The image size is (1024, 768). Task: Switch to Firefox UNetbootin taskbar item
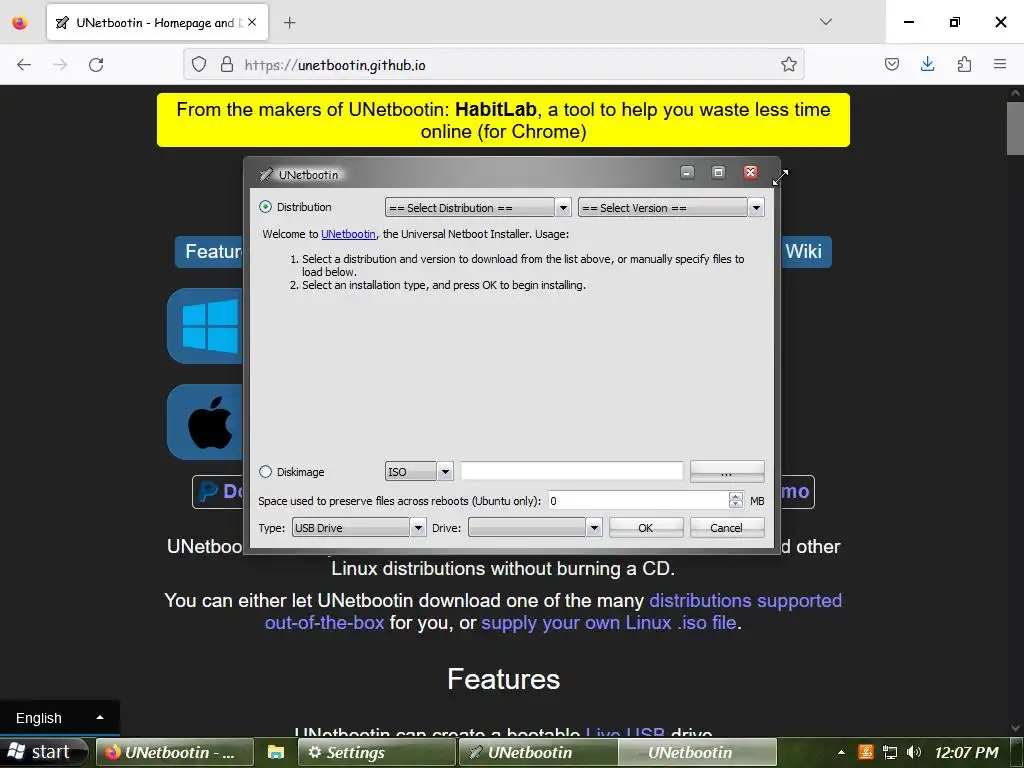click(175, 752)
